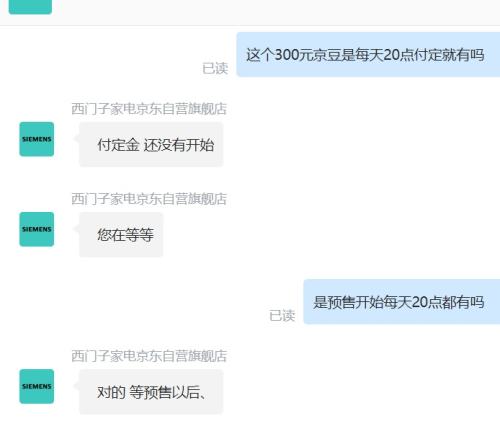Image resolution: width=500 pixels, height=434 pixels.
Task: Open Siemens avatar beside '付定金 还没有开始' message
Action: click(x=37, y=139)
